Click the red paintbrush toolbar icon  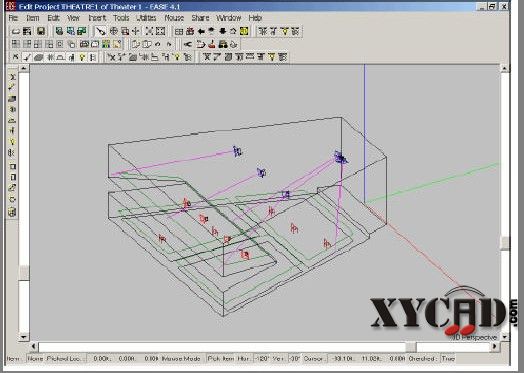(x=212, y=44)
